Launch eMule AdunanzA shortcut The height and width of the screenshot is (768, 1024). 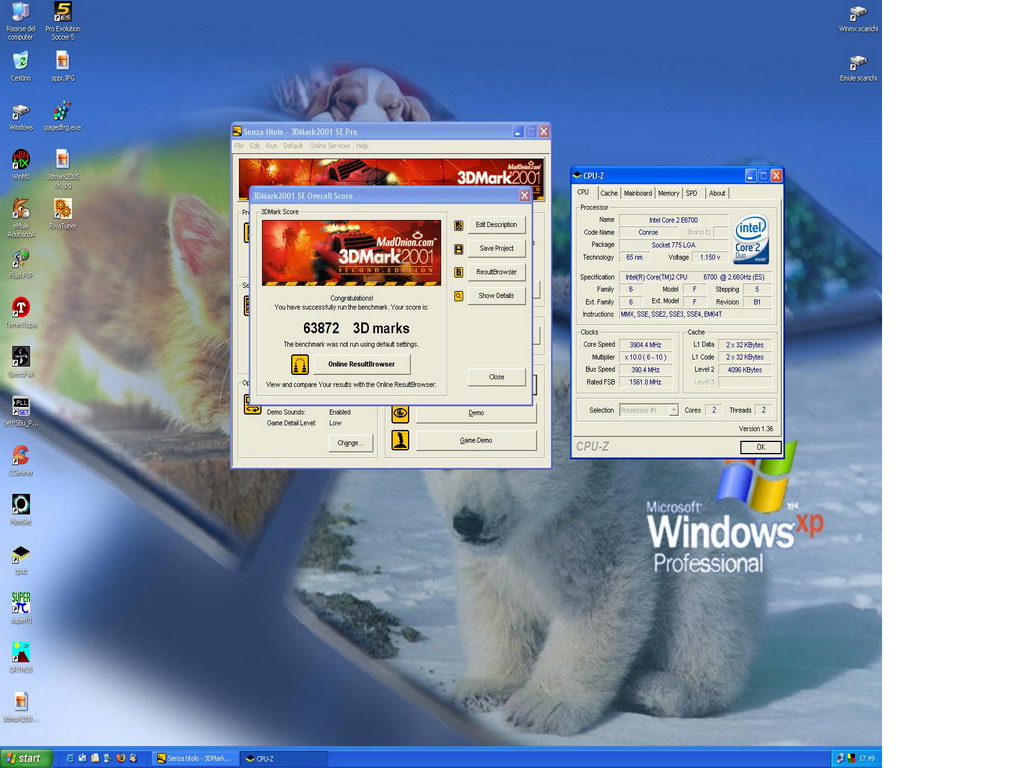point(20,218)
